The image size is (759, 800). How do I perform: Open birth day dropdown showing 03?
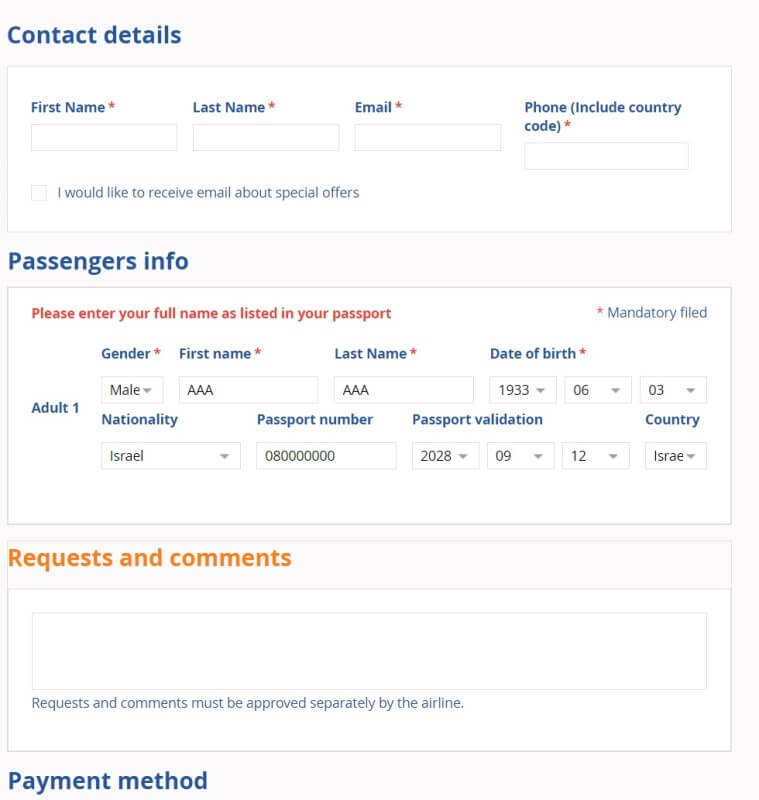tap(673, 390)
